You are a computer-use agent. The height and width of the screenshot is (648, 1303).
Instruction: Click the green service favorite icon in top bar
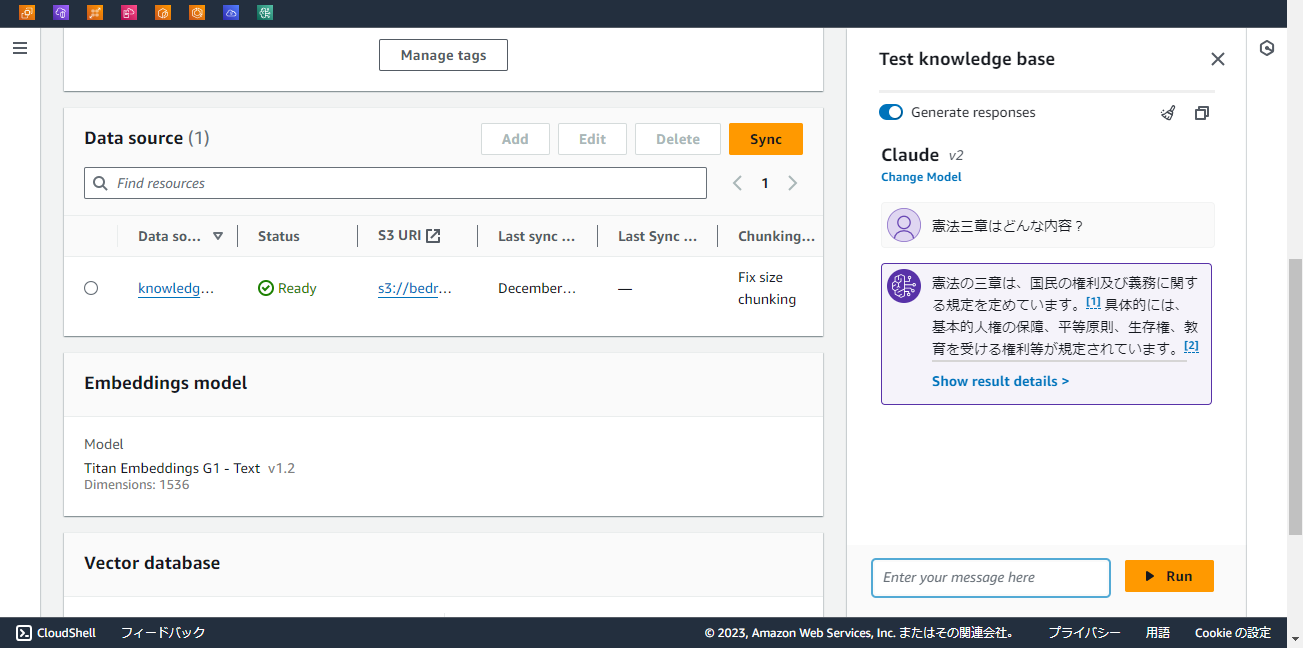point(265,13)
